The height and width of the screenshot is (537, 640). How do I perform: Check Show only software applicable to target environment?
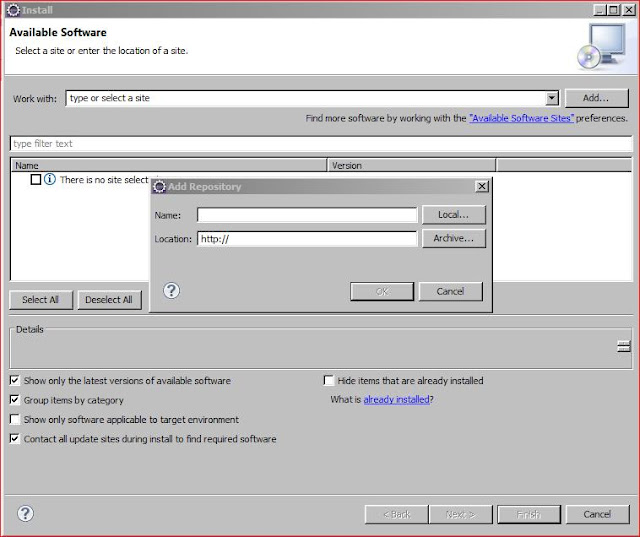(15, 419)
